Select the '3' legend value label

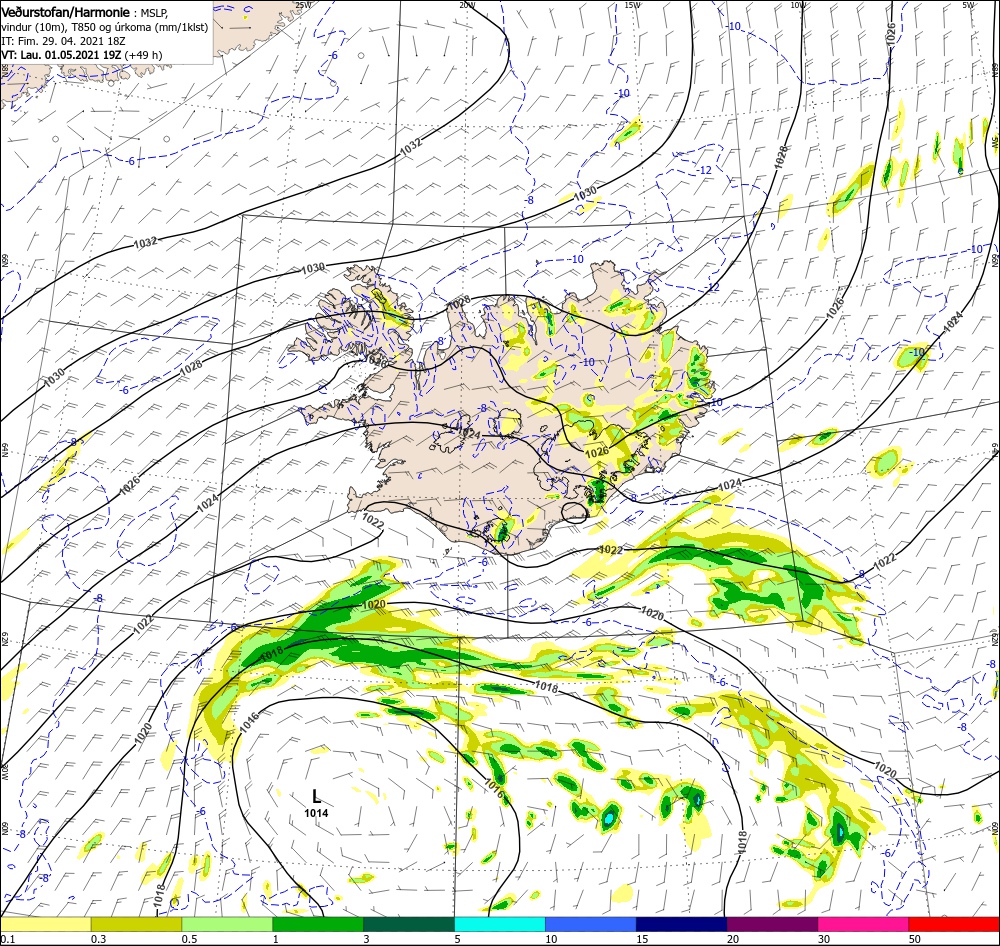366,939
